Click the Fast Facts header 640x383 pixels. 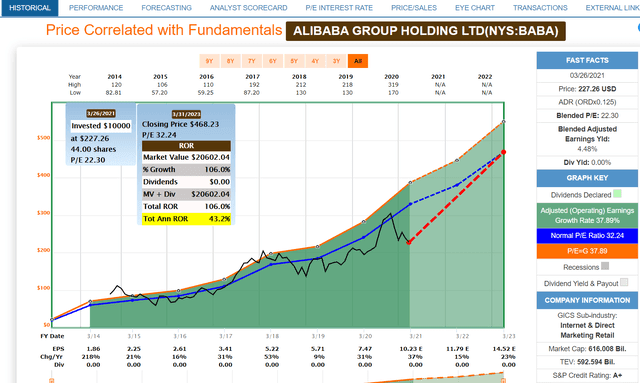[587, 60]
